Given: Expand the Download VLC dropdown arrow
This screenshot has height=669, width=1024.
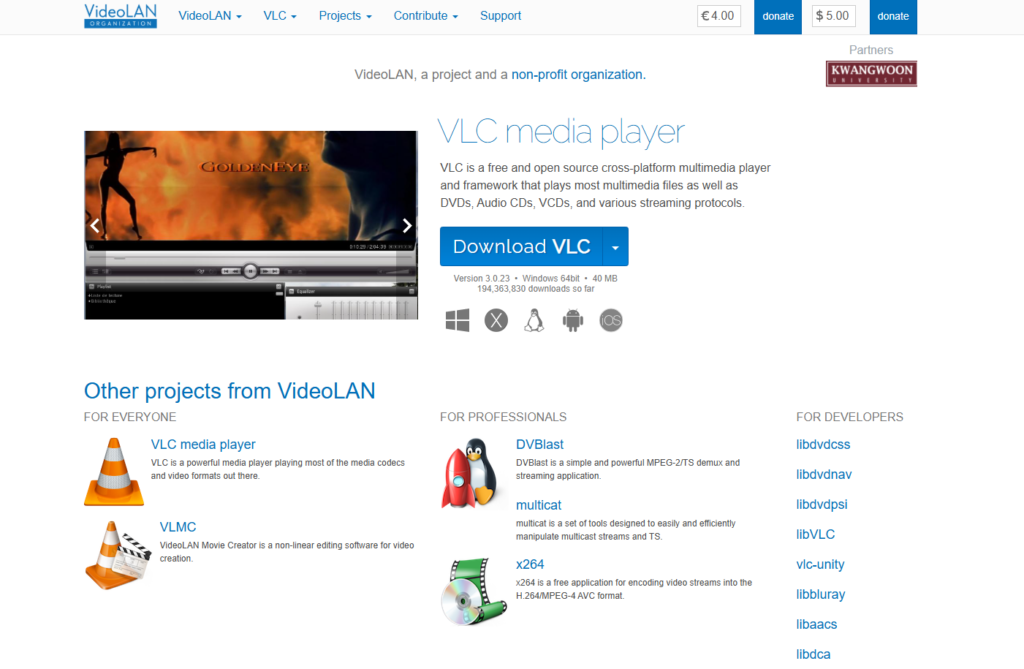Looking at the screenshot, I should point(616,246).
